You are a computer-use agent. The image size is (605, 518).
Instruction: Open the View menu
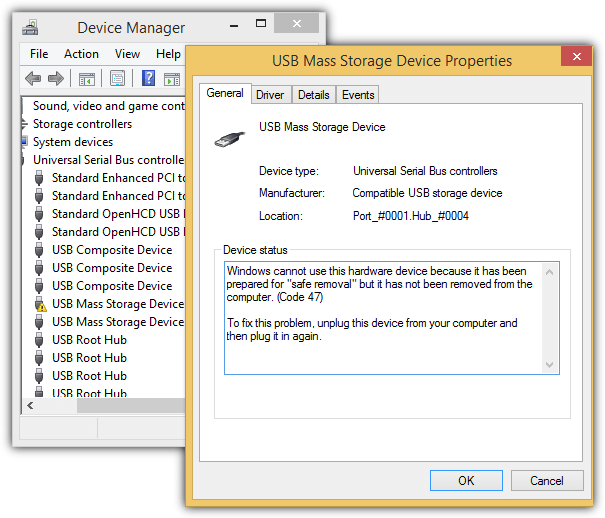click(x=127, y=54)
